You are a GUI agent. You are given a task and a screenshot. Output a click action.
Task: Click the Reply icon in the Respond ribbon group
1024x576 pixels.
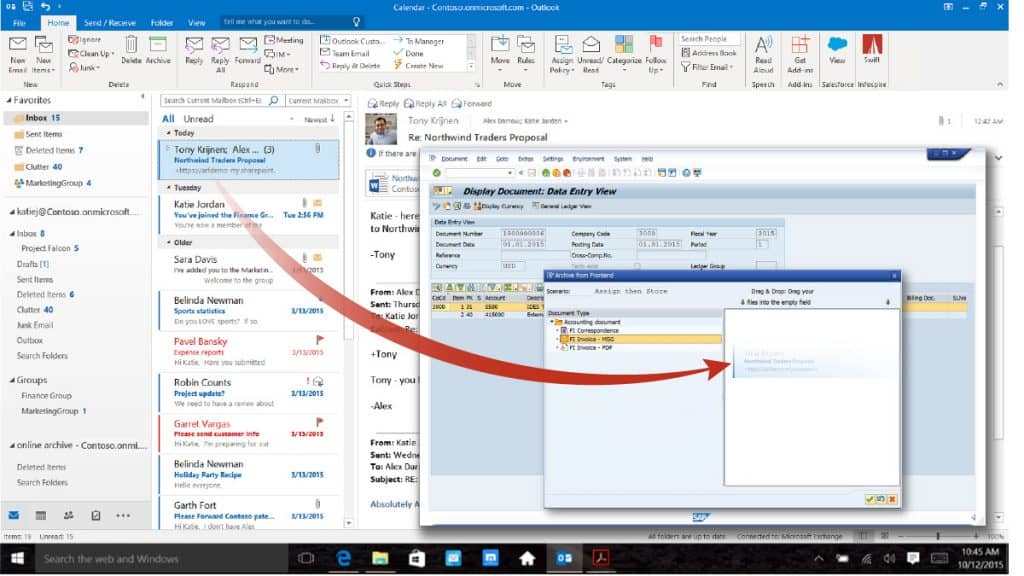coord(194,45)
